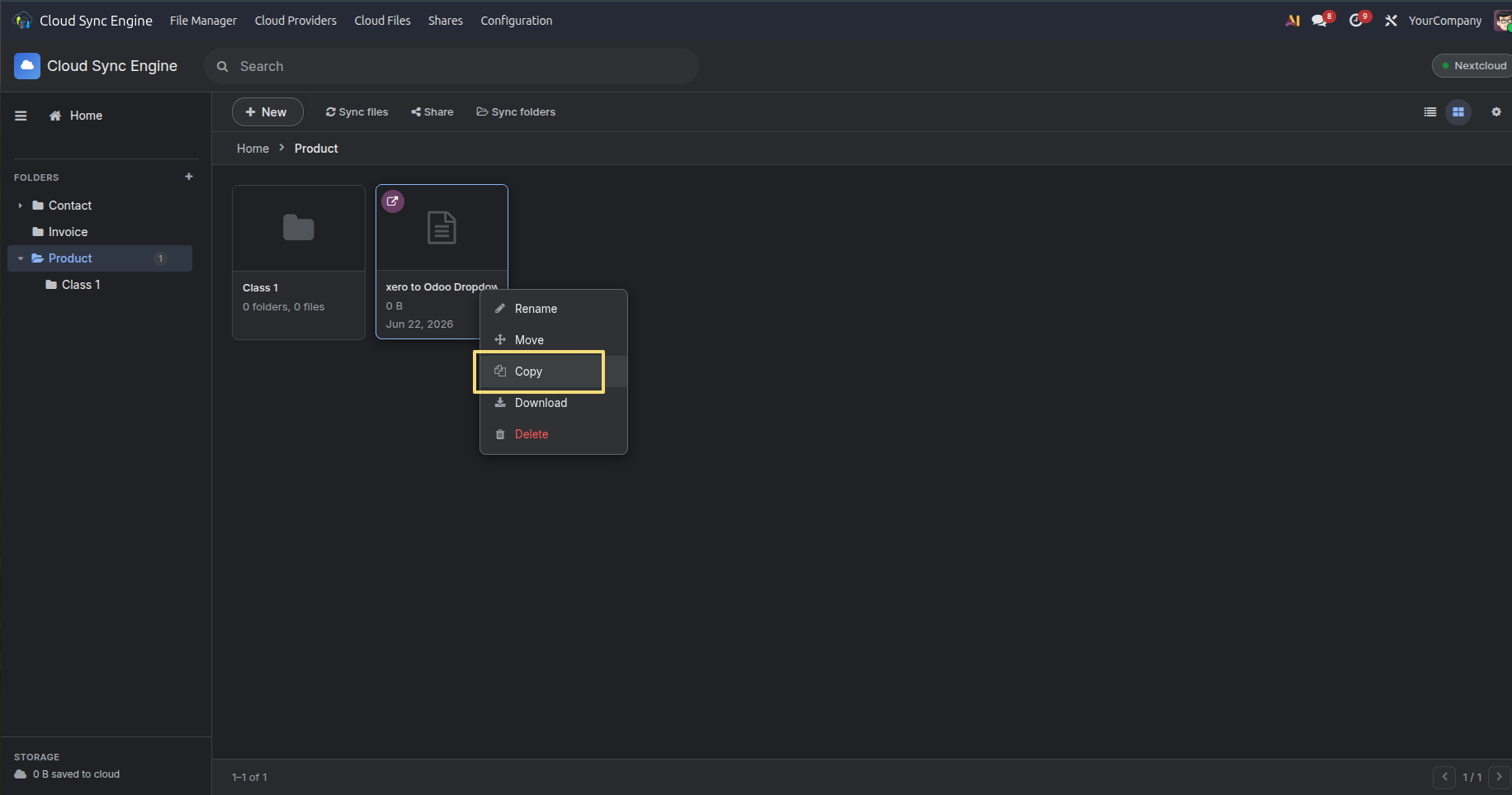Choose Move from the context menu

(553, 340)
